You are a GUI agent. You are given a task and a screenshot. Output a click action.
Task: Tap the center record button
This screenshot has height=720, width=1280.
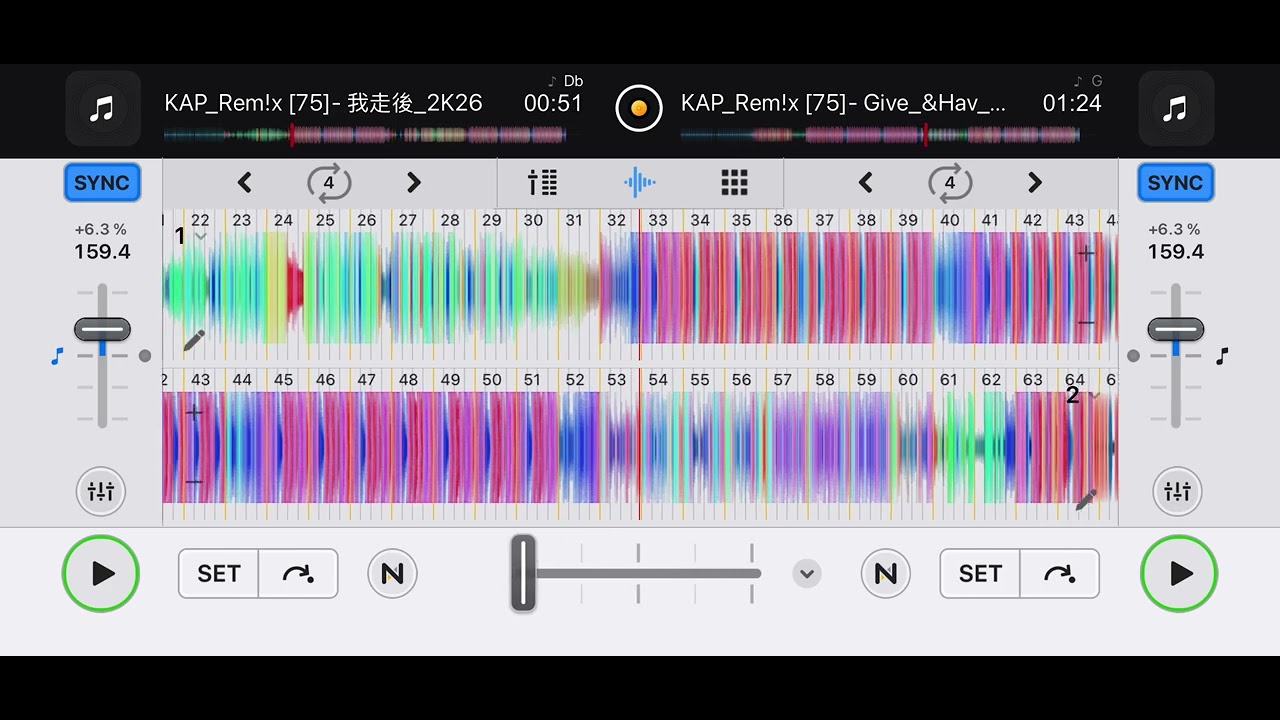pyautogui.click(x=639, y=108)
